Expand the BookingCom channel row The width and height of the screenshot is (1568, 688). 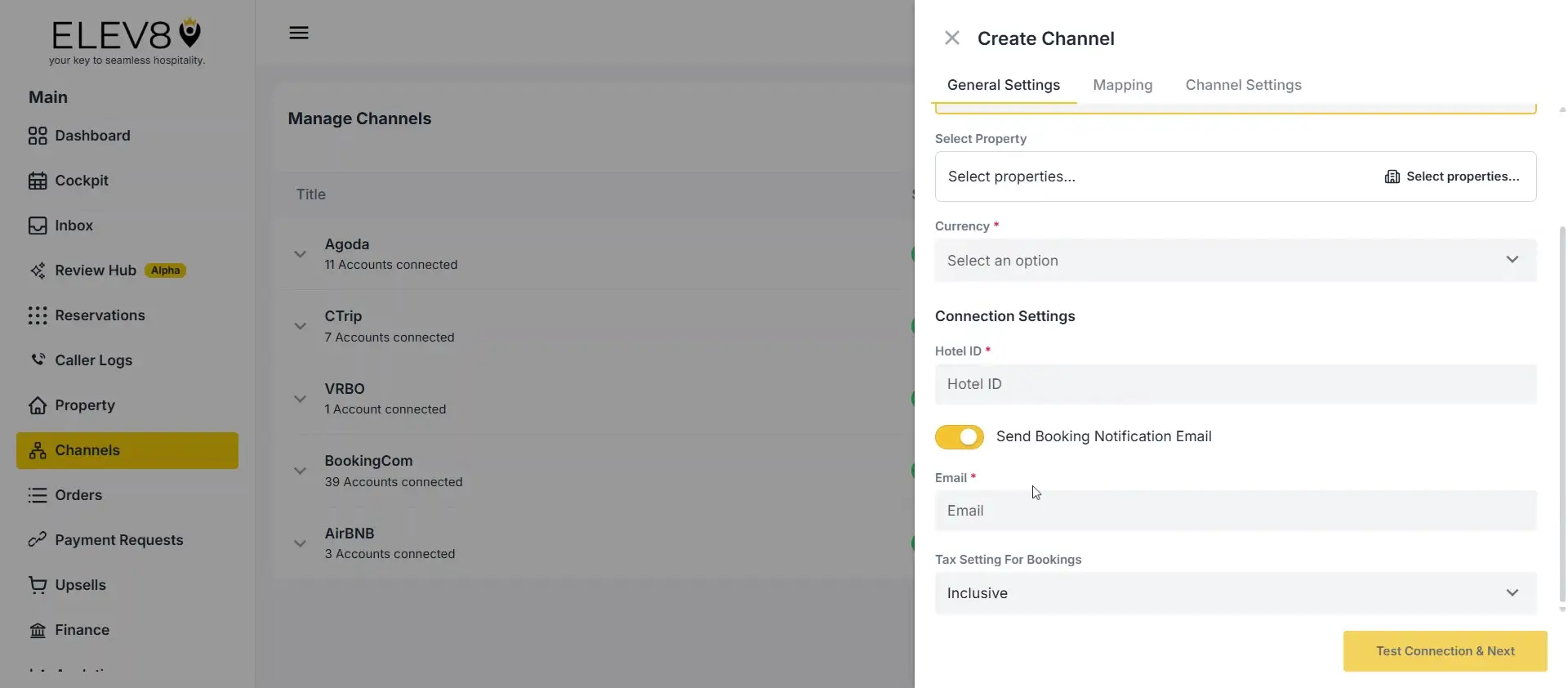point(301,471)
